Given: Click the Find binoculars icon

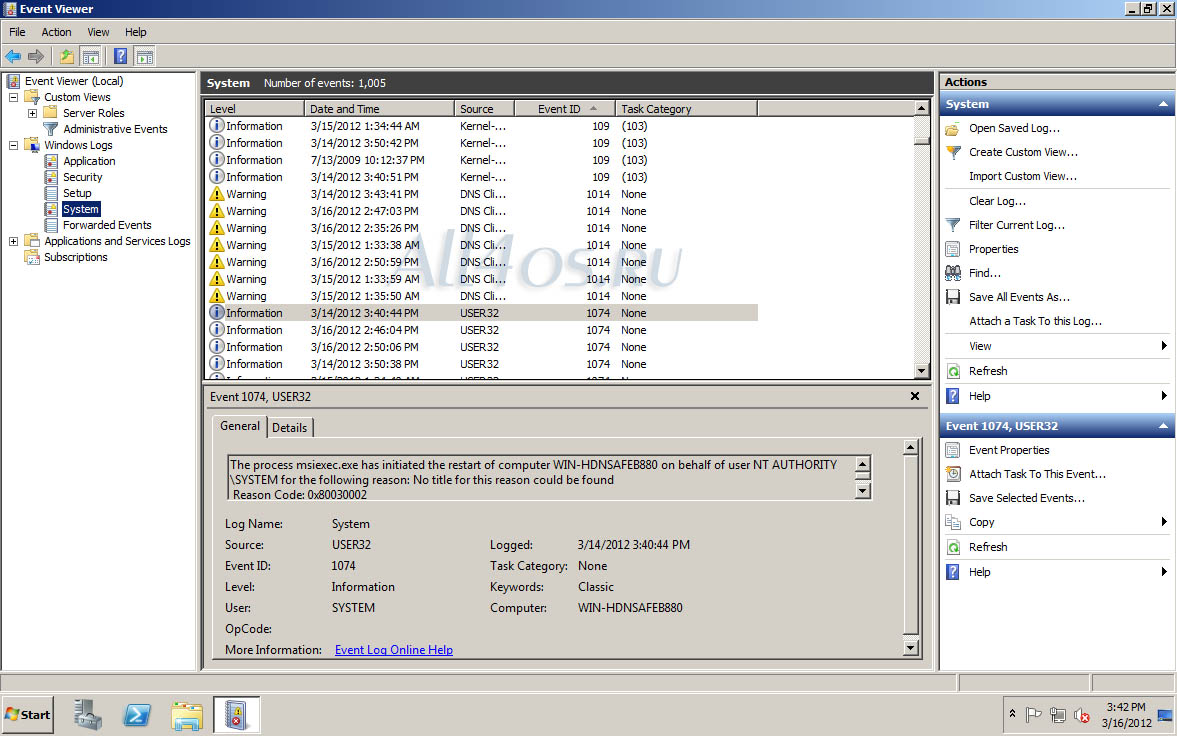Looking at the screenshot, I should (953, 273).
